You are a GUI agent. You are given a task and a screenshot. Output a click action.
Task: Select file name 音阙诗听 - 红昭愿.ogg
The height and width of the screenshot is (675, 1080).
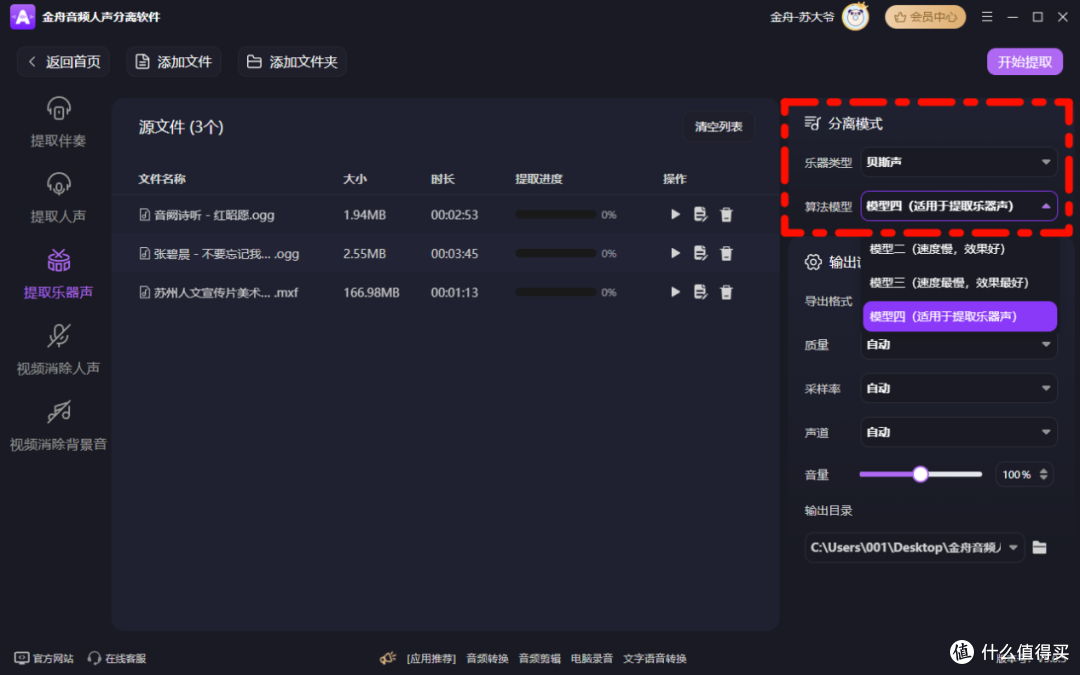(214, 215)
